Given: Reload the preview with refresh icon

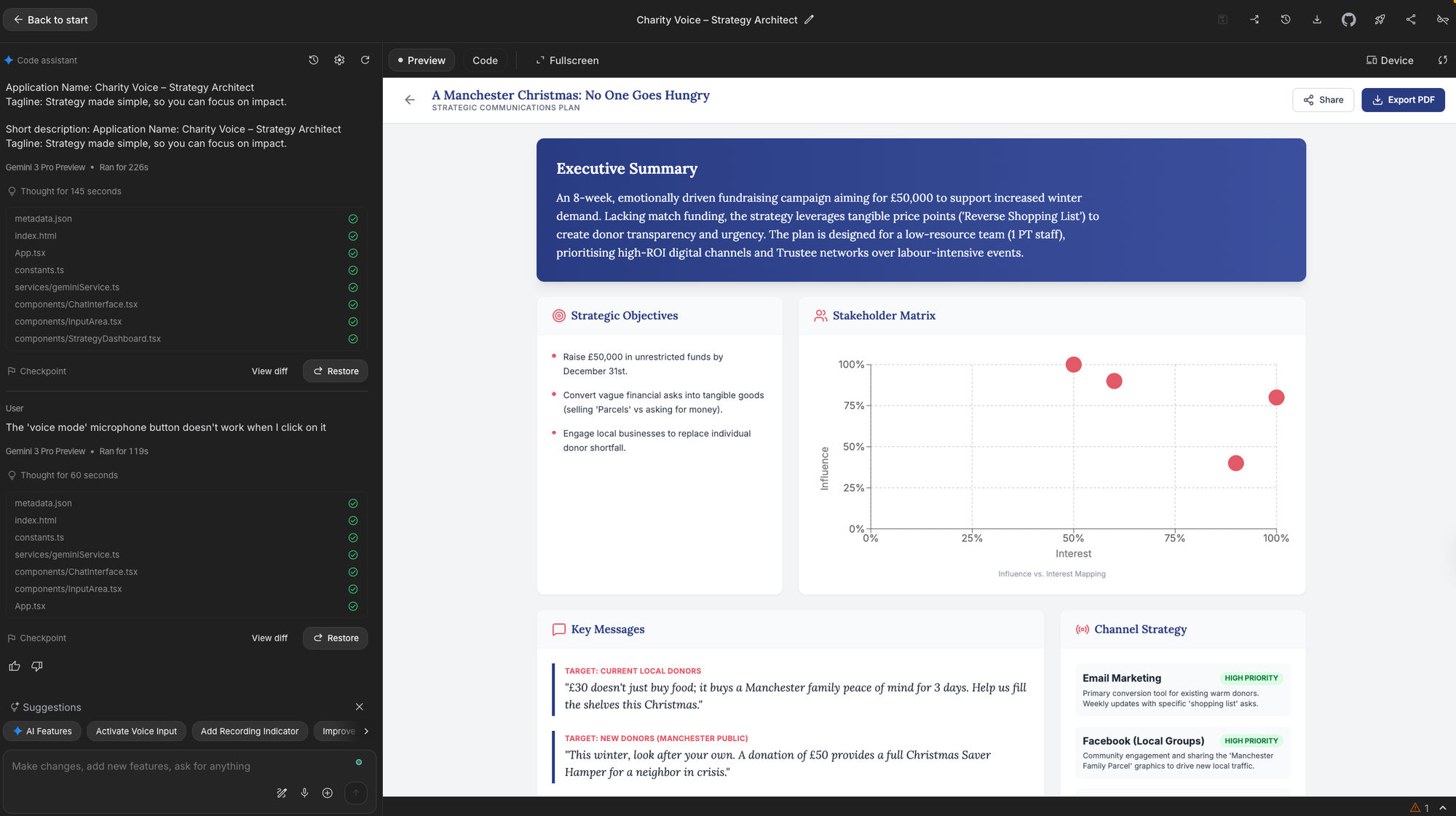Looking at the screenshot, I should pos(1442,60).
